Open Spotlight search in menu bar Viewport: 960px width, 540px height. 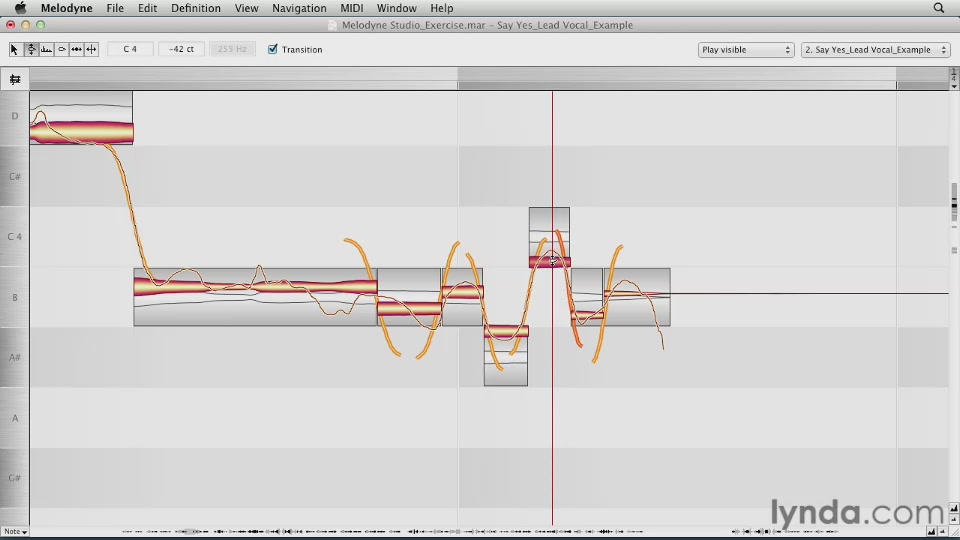pyautogui.click(x=939, y=8)
